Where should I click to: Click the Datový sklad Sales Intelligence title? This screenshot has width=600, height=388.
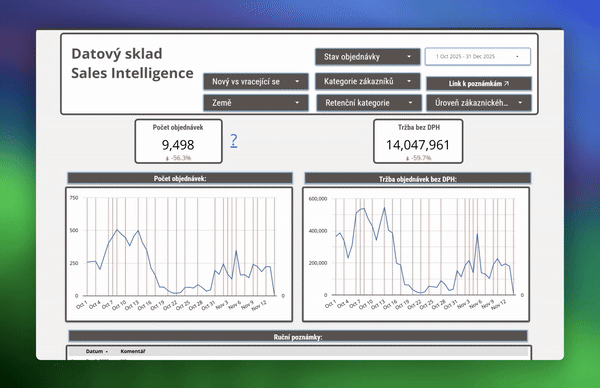(x=132, y=63)
